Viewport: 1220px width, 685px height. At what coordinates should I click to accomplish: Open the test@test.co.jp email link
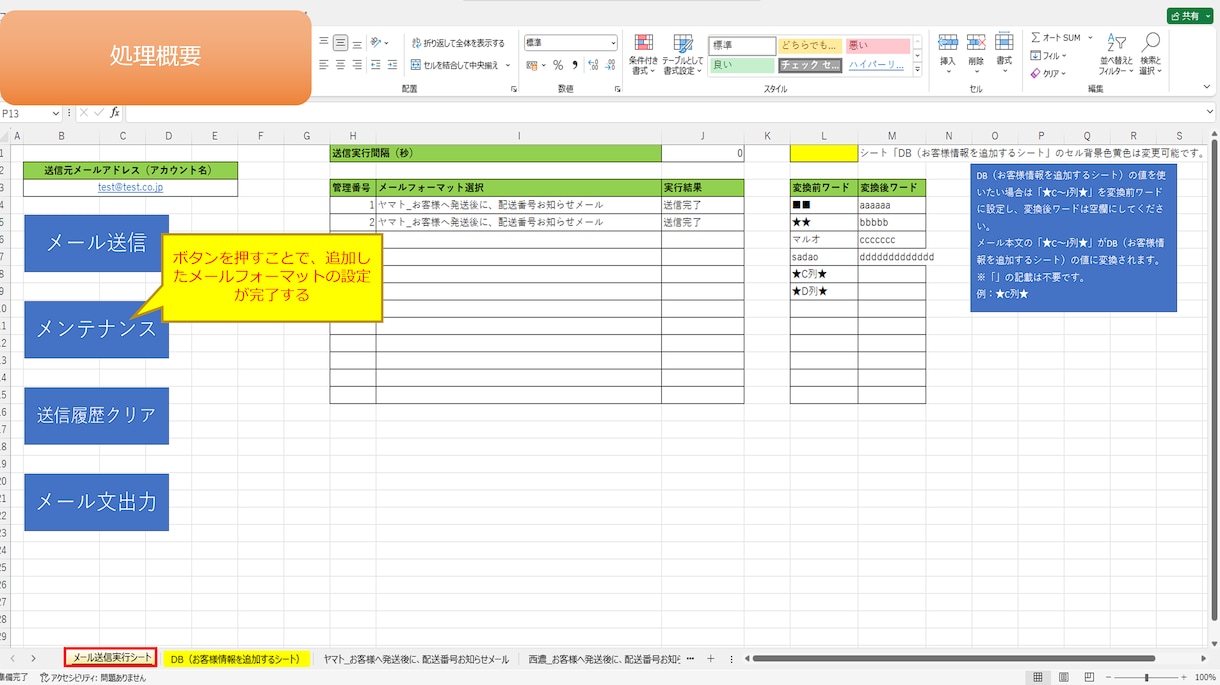pos(130,187)
